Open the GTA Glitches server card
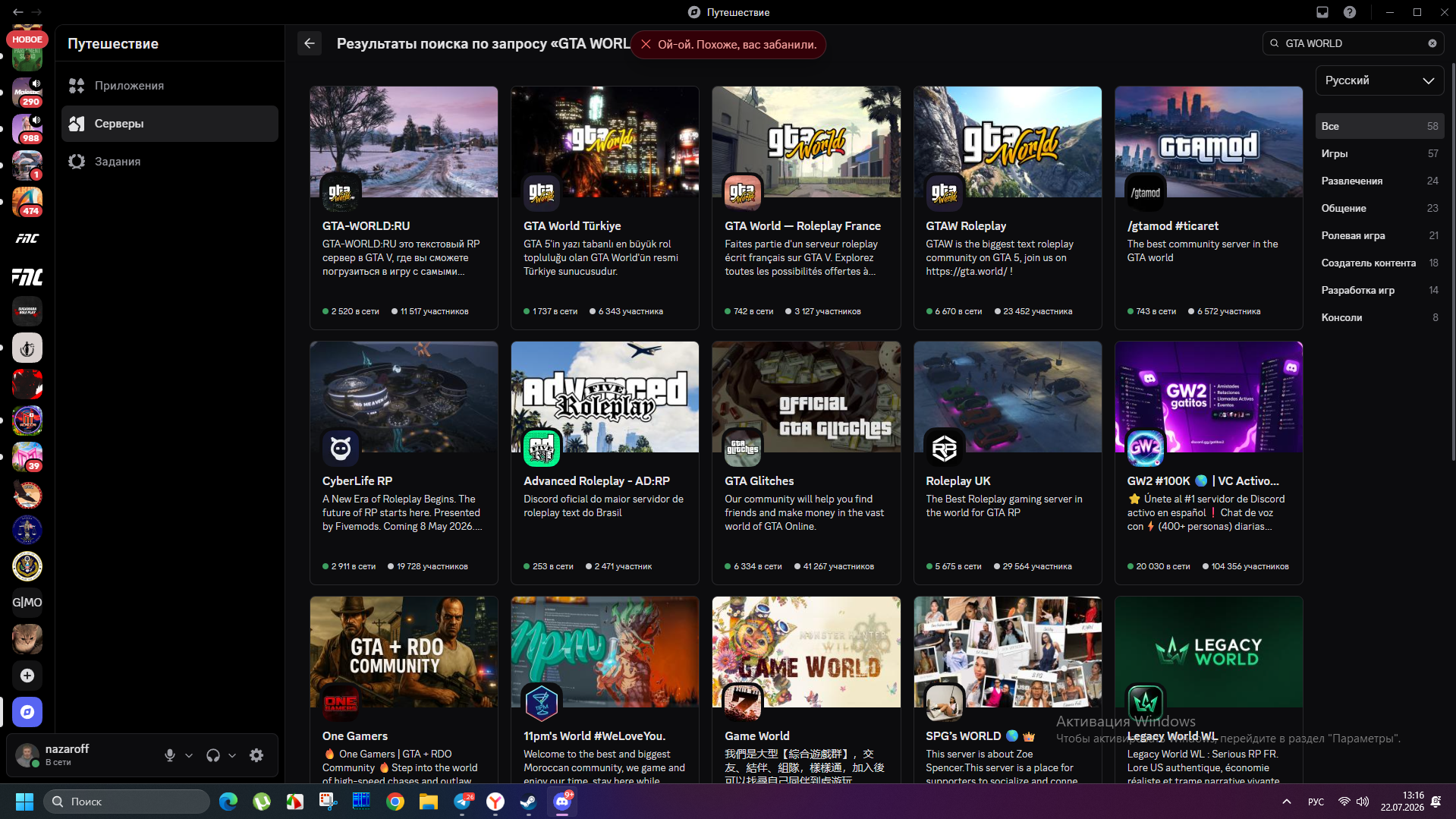 click(x=807, y=463)
